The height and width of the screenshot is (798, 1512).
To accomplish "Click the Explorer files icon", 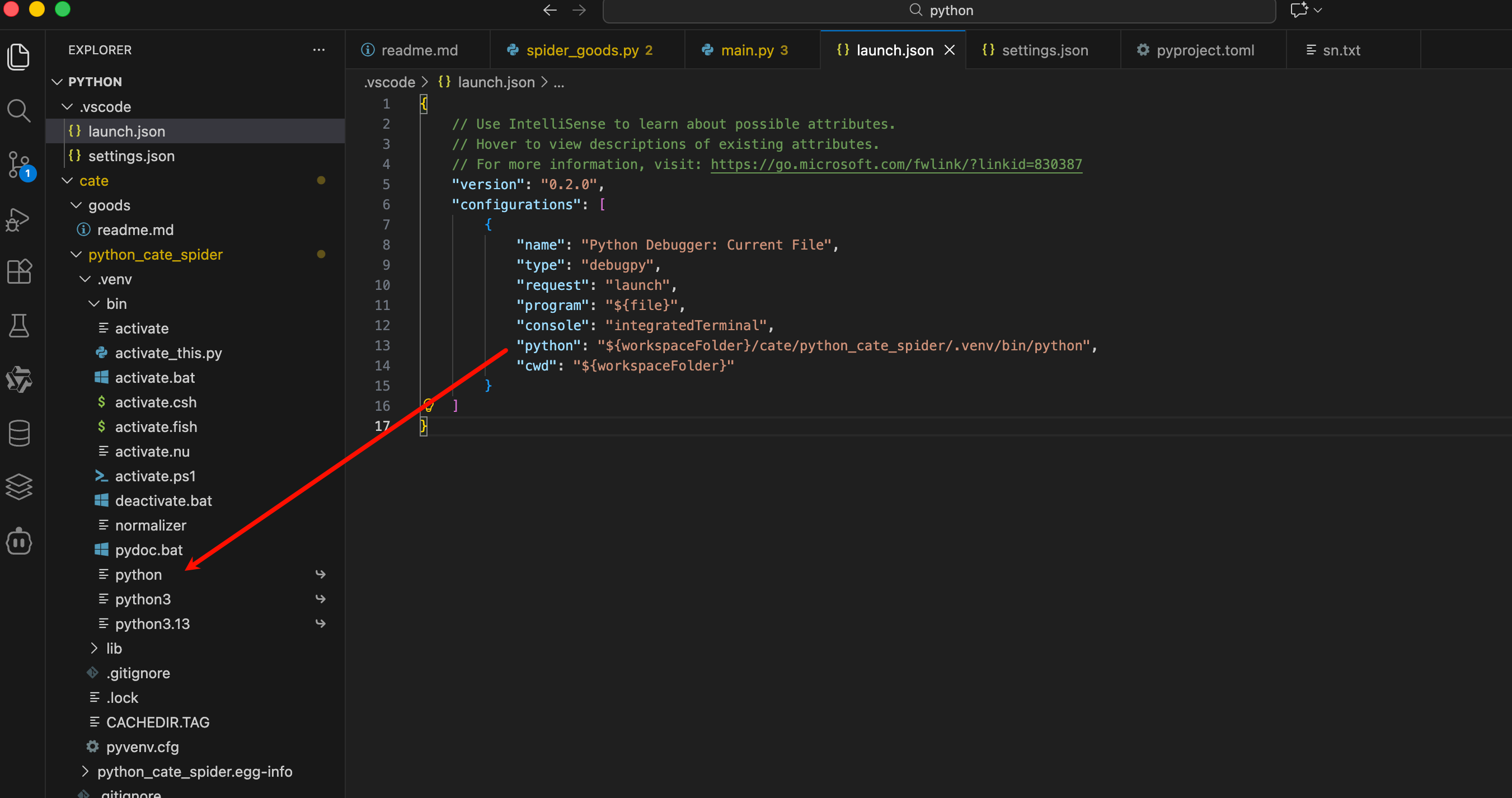I will [x=19, y=57].
